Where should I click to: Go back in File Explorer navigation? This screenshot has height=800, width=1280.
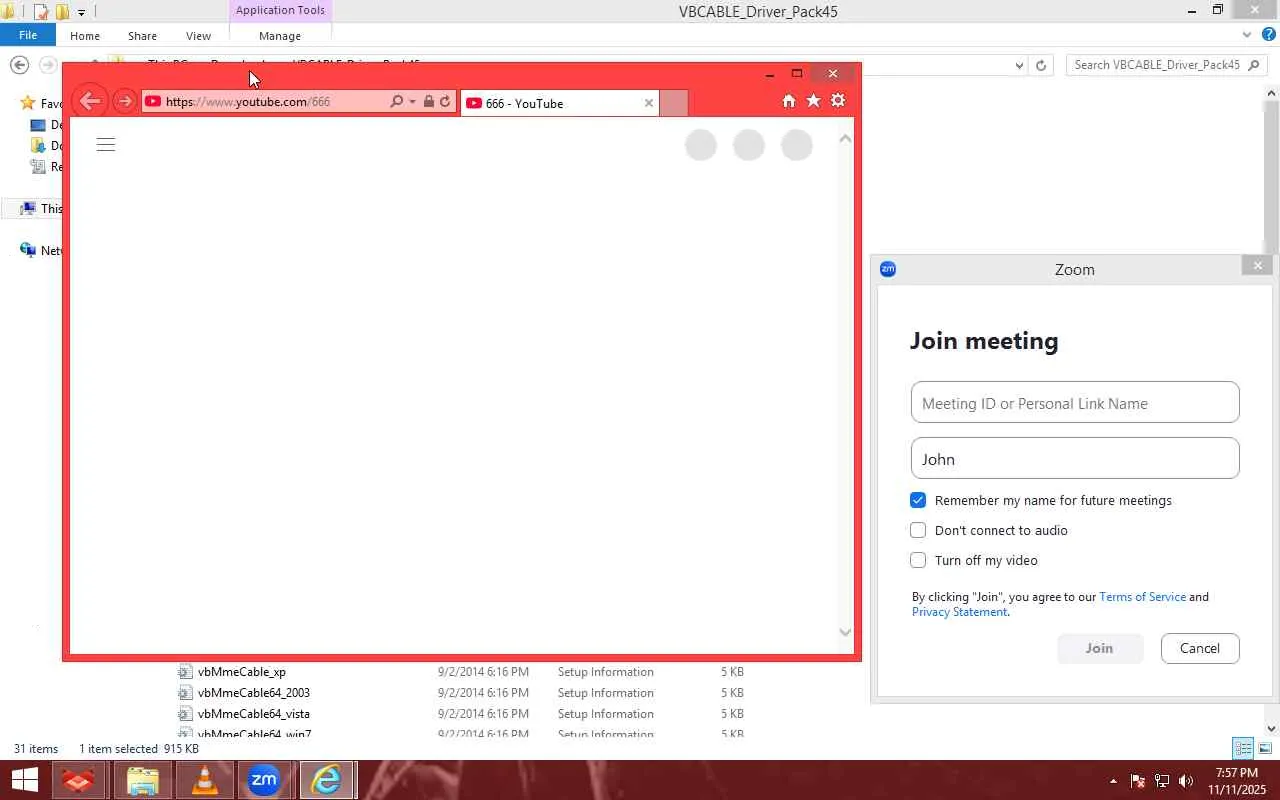[19, 65]
